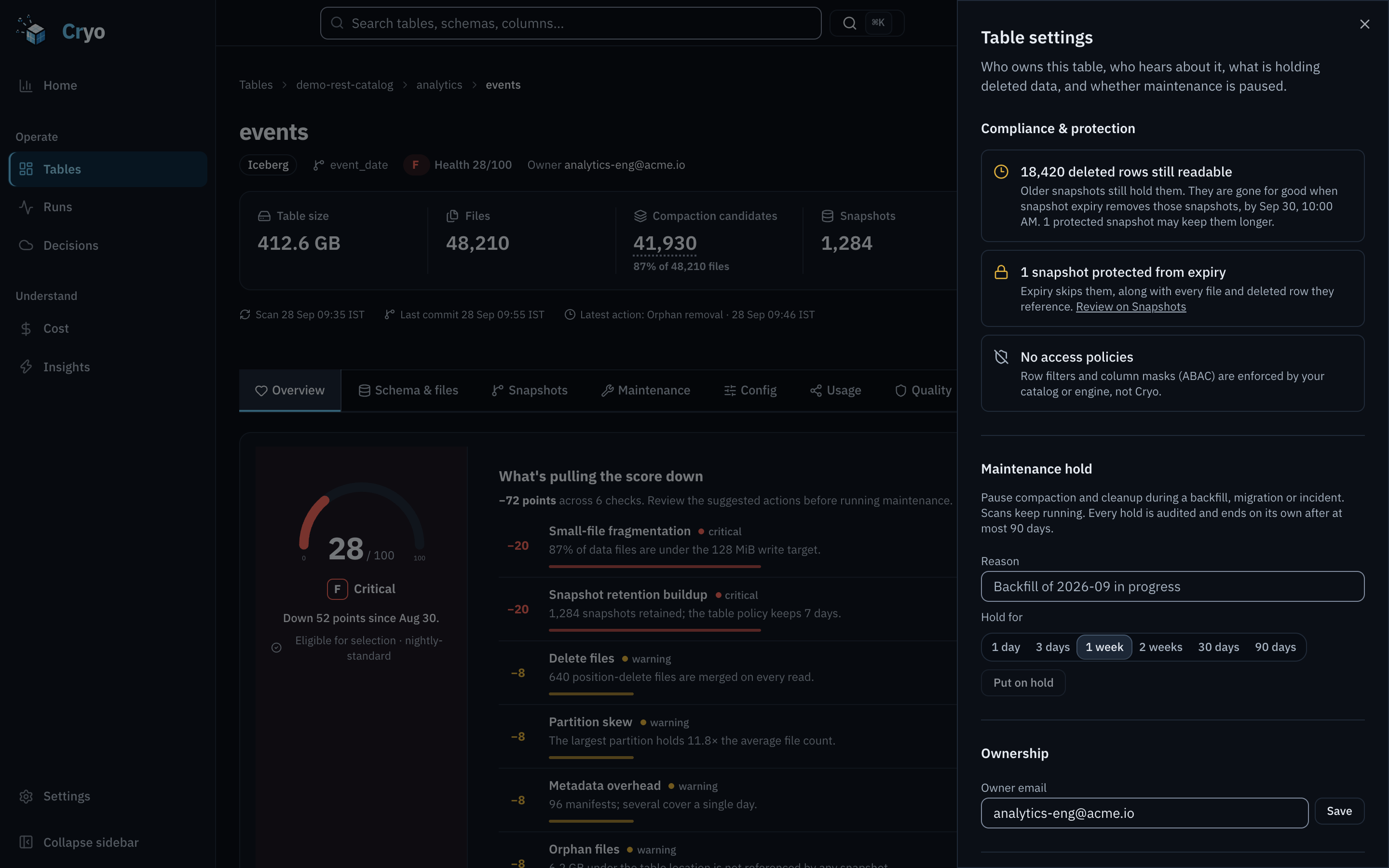Switch to the Maintenance tab
Screen dimensions: 1389x868
click(x=646, y=391)
